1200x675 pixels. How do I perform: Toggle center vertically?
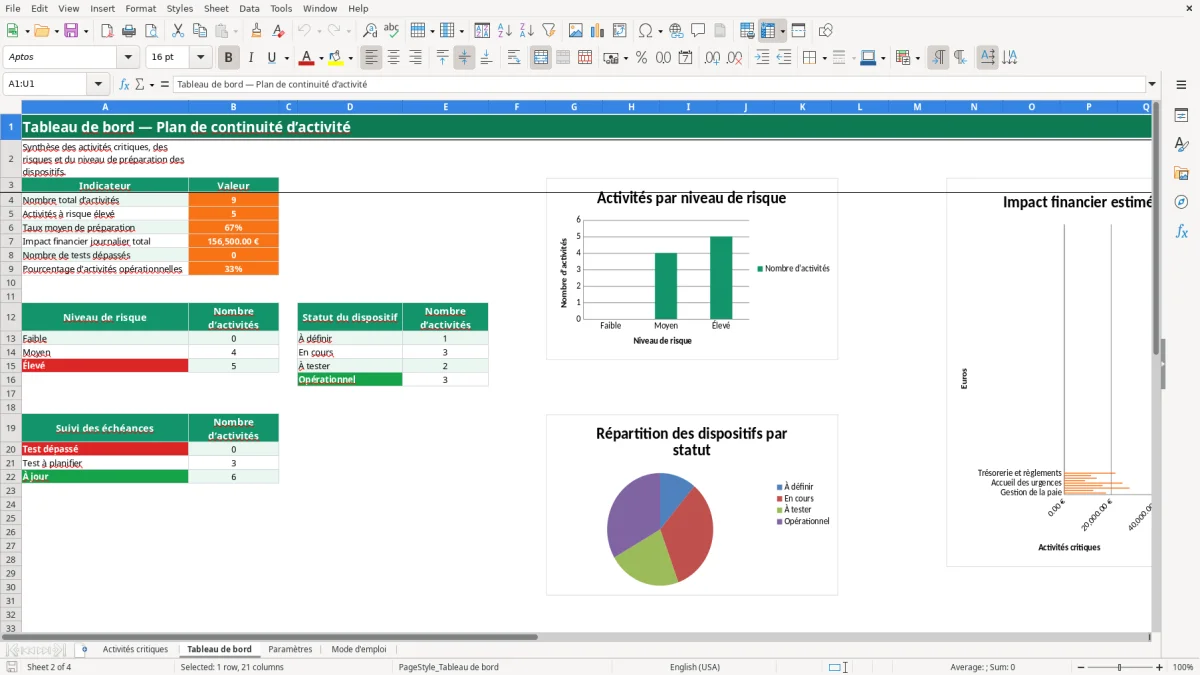464,58
